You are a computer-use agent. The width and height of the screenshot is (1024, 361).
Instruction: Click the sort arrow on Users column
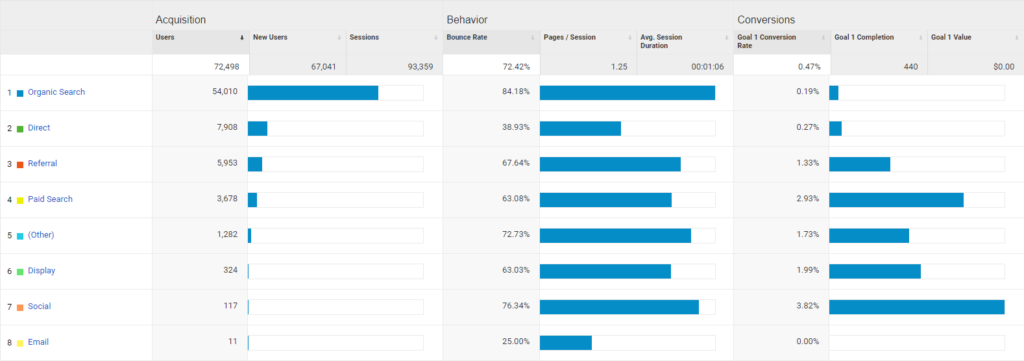(x=242, y=38)
